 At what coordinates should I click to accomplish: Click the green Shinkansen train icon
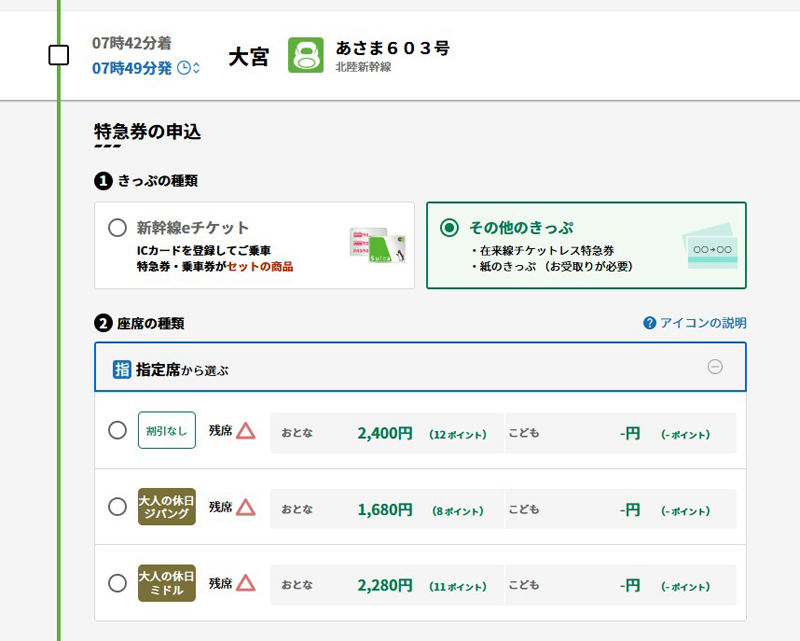click(306, 55)
